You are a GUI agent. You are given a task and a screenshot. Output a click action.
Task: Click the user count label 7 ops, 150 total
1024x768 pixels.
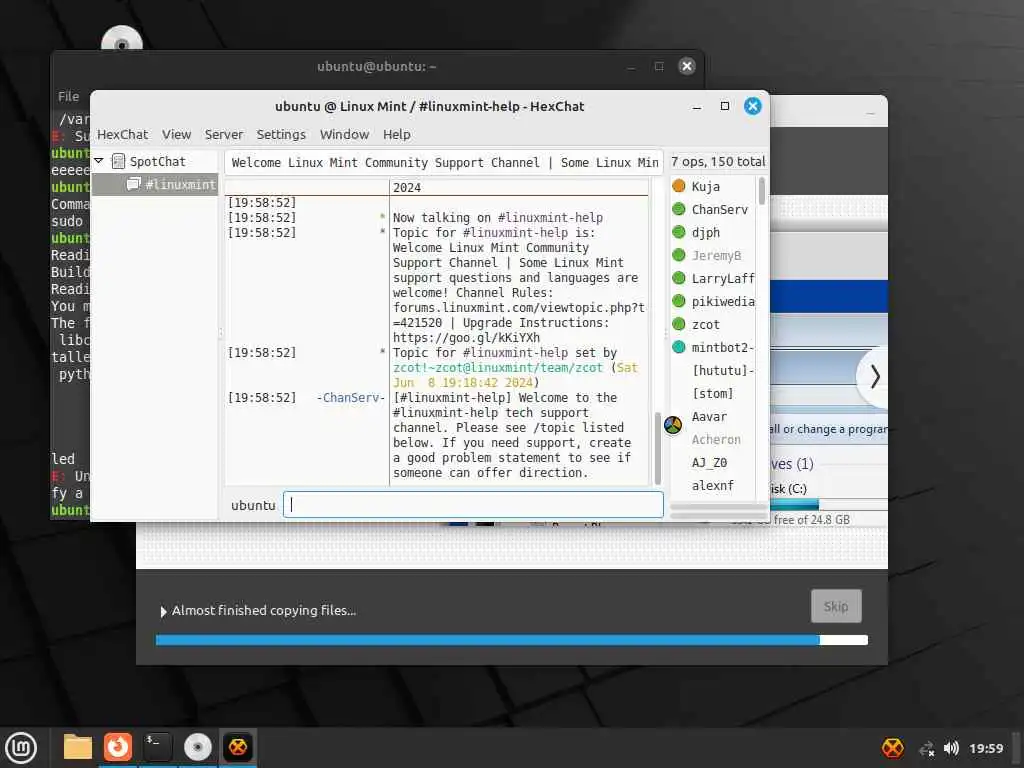click(x=718, y=161)
